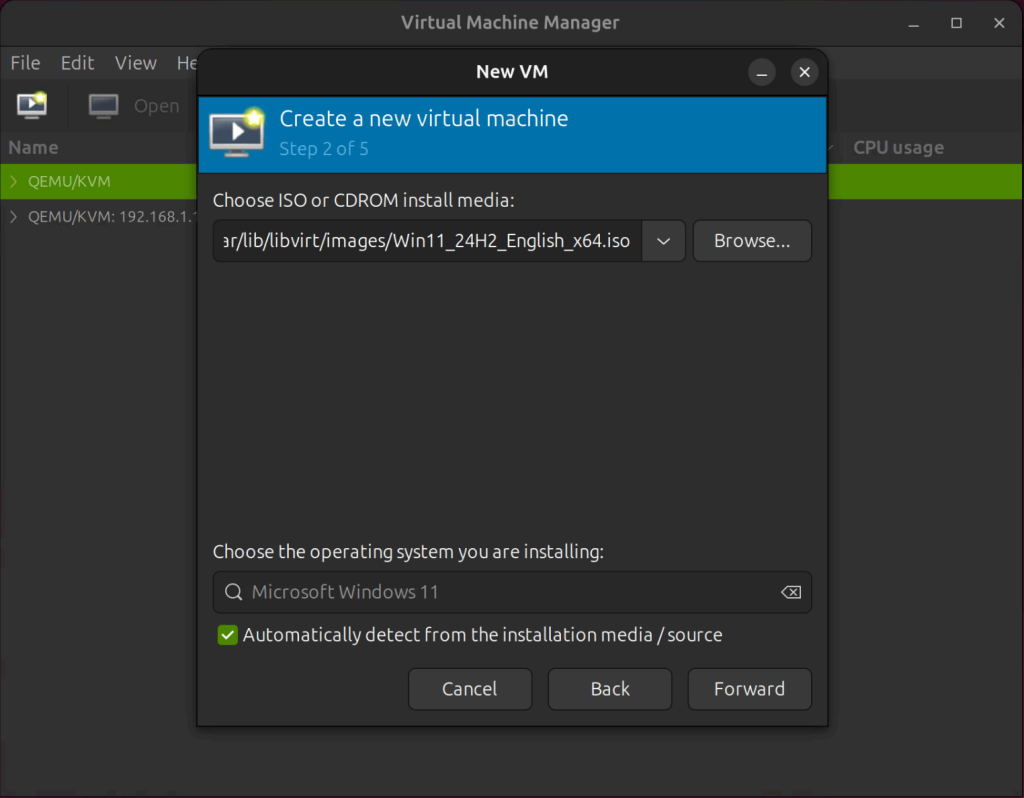Click the wizard header virtual machine icon
1024x798 pixels.
[237, 133]
